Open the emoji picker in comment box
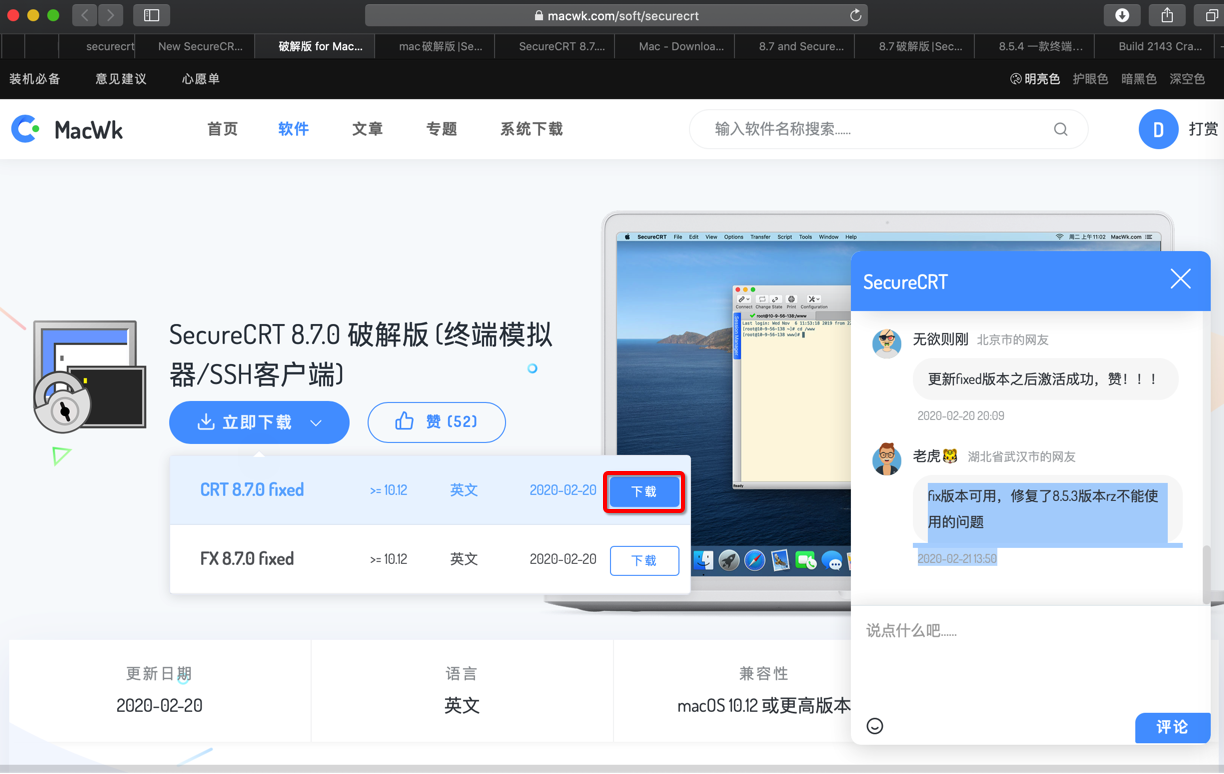The height and width of the screenshot is (774, 1224). (x=875, y=726)
